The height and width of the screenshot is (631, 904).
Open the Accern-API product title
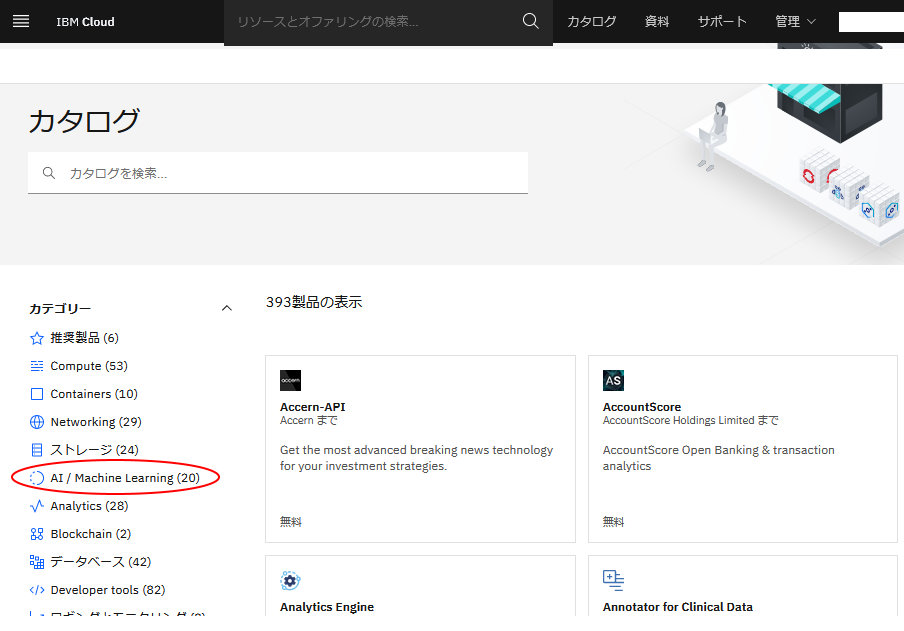click(x=312, y=407)
